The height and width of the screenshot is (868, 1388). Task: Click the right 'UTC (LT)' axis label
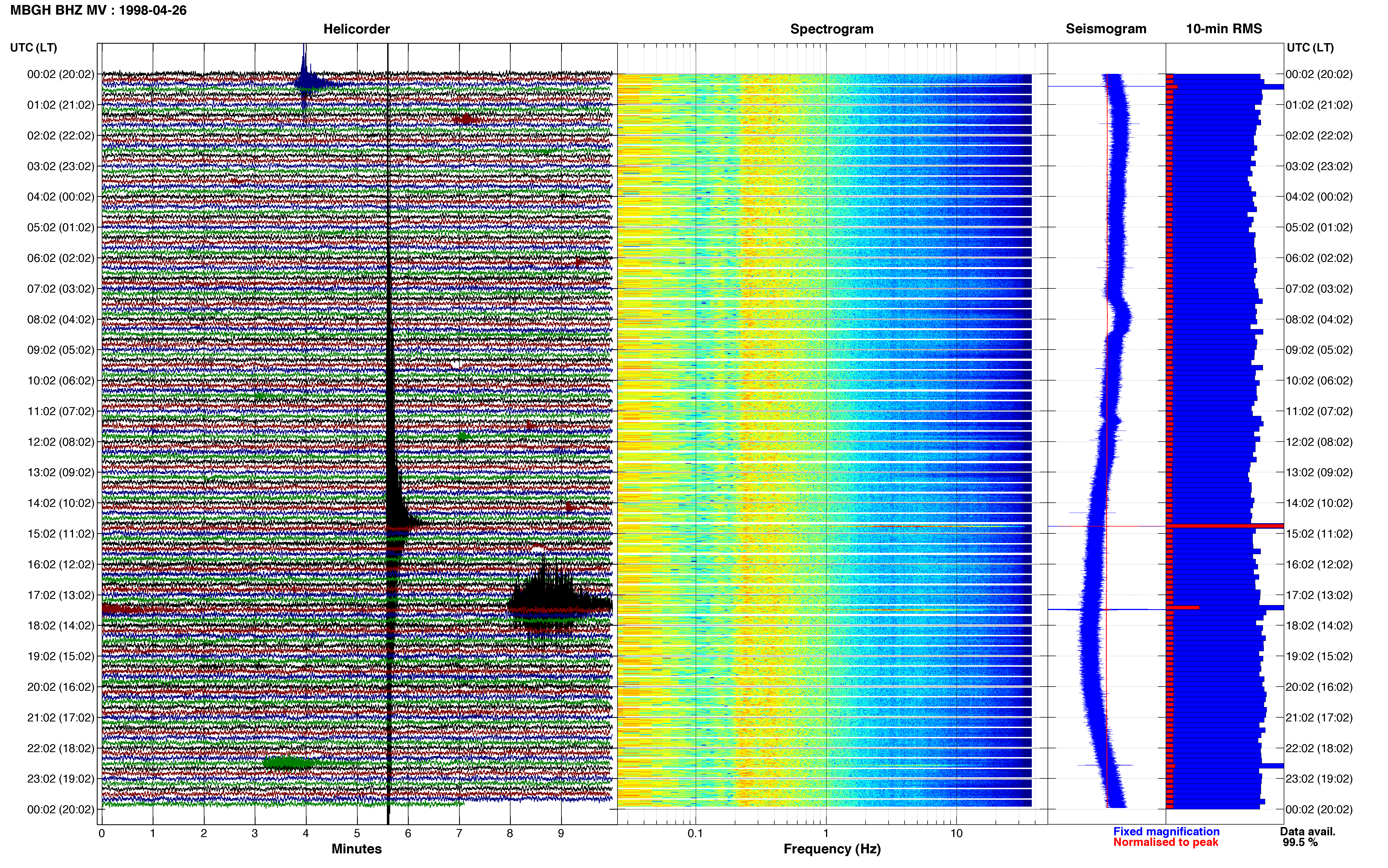tap(1310, 48)
